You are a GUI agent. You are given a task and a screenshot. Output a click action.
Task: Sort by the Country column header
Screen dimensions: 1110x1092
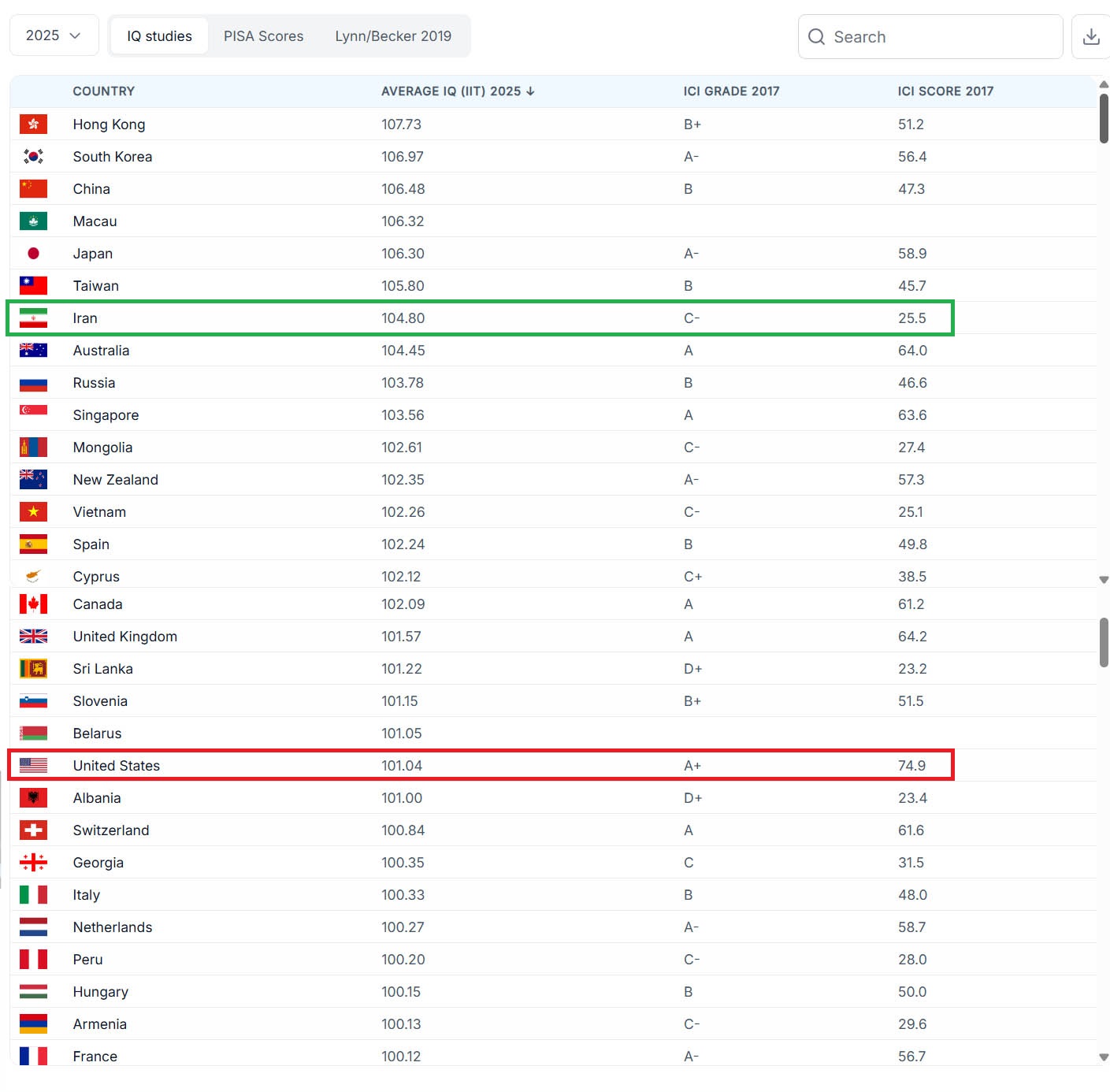click(104, 91)
